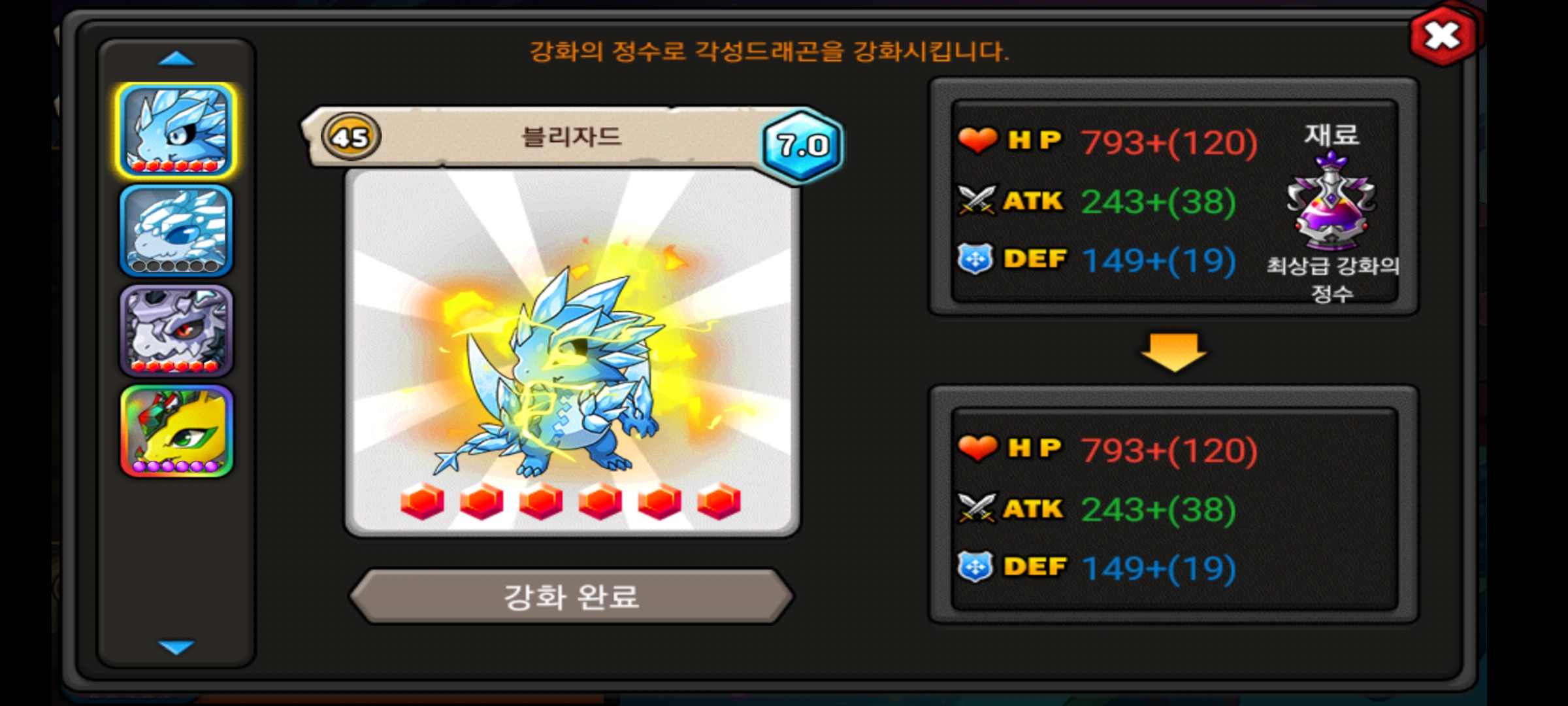The width and height of the screenshot is (1568, 706).
Task: Click the up arrow above dragon list
Action: pyautogui.click(x=176, y=59)
